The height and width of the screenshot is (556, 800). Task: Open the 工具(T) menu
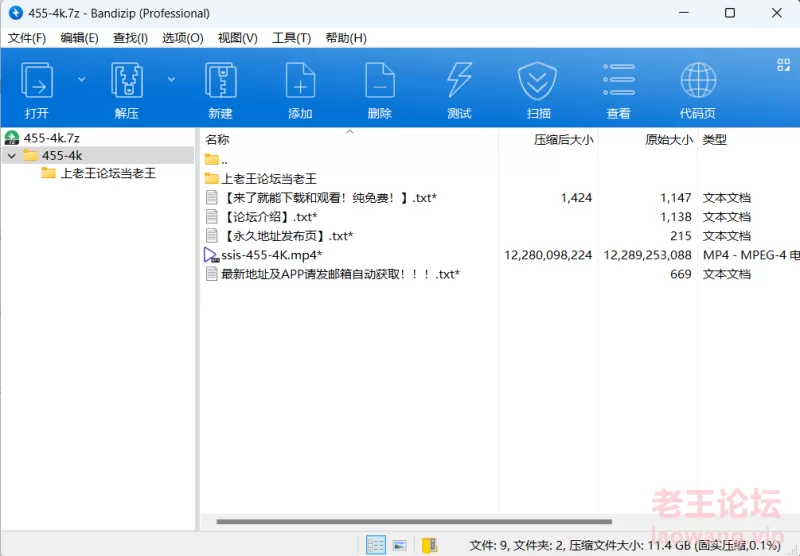(291, 38)
